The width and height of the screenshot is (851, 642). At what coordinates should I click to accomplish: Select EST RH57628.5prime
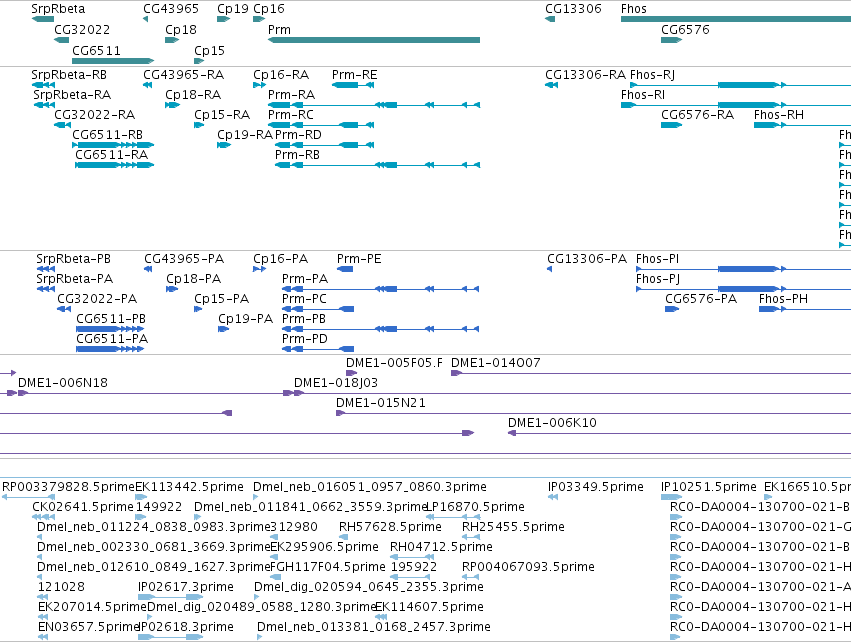tap(390, 527)
